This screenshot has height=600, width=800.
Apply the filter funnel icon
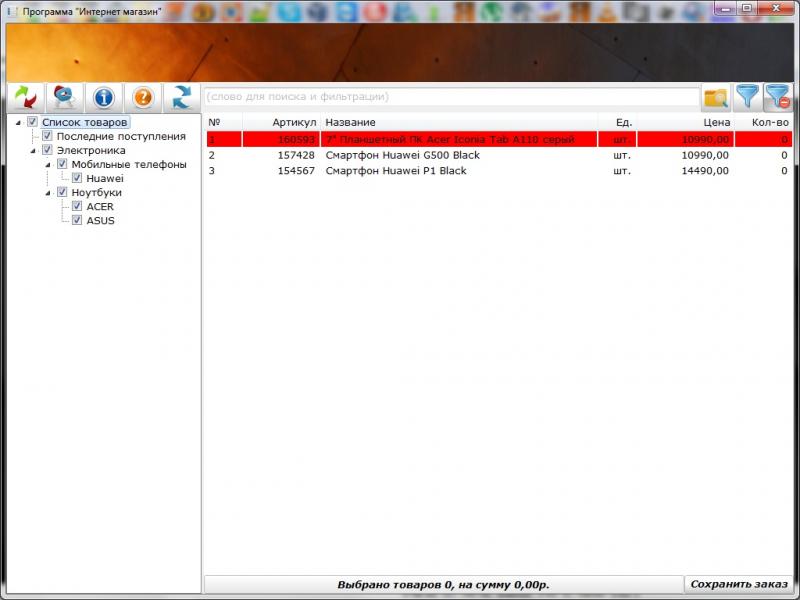point(747,97)
